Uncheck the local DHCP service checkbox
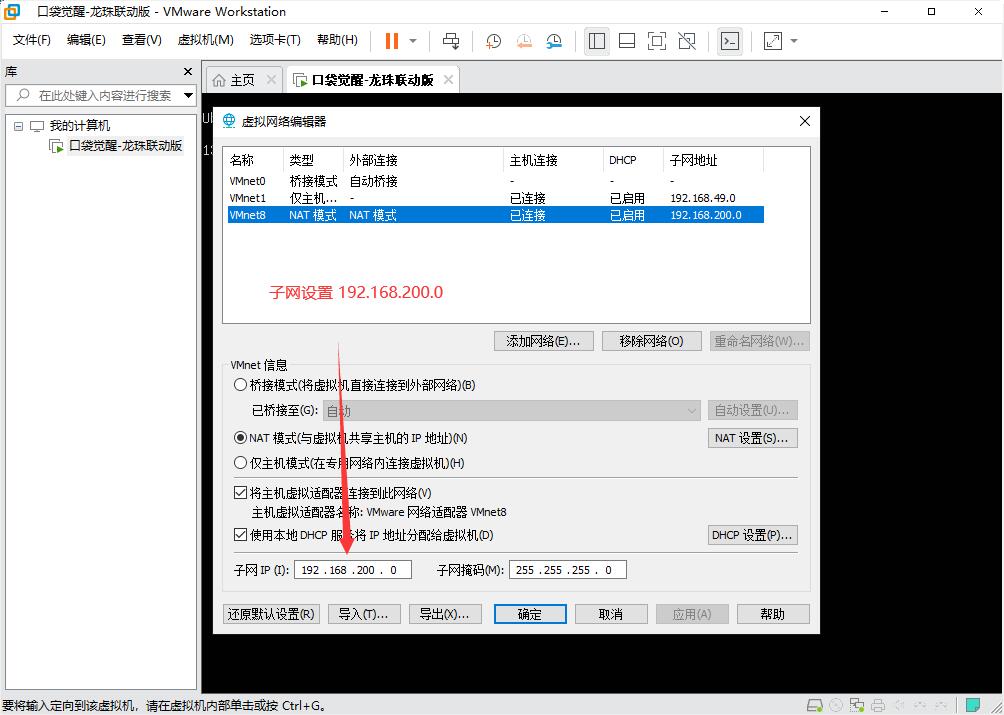Screen dimensions: 1004x715 (240, 535)
